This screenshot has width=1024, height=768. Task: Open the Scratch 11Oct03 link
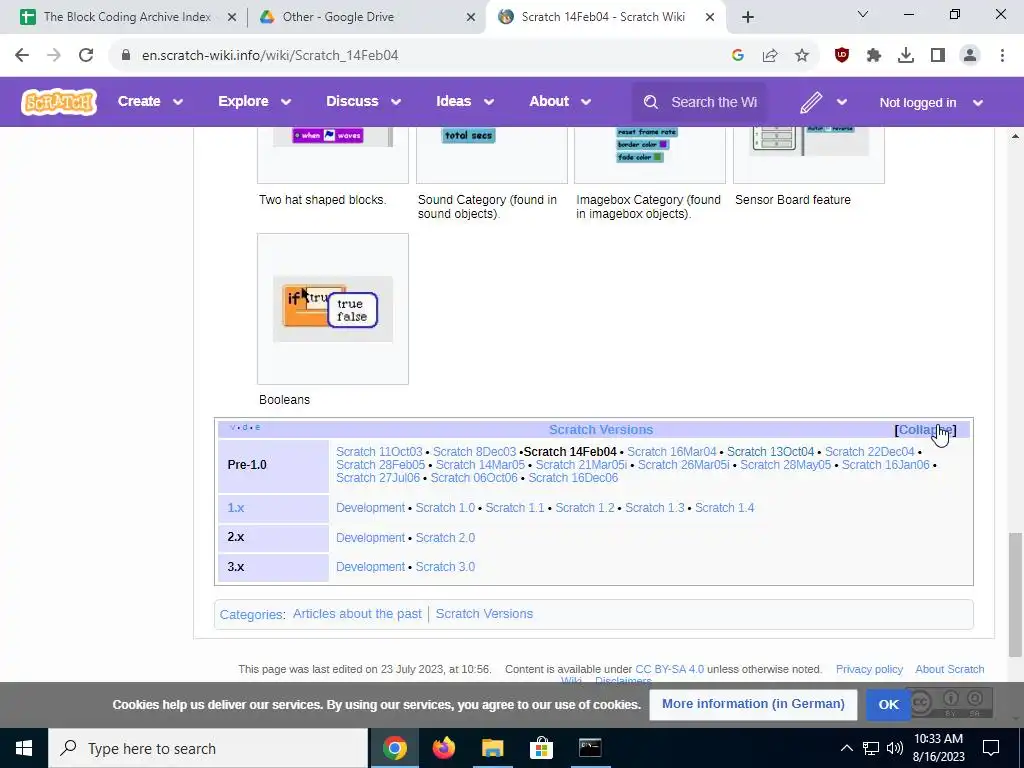tap(379, 452)
